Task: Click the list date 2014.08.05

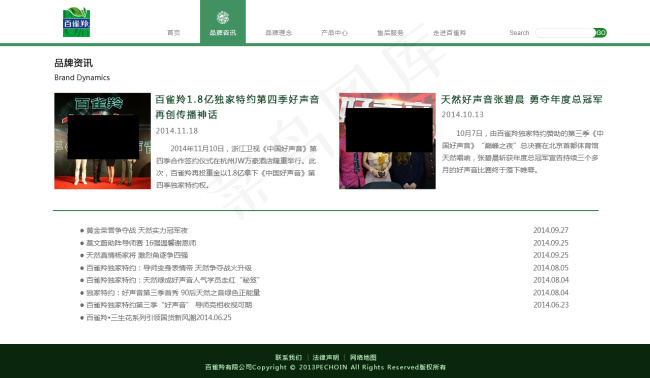Action: [551, 268]
